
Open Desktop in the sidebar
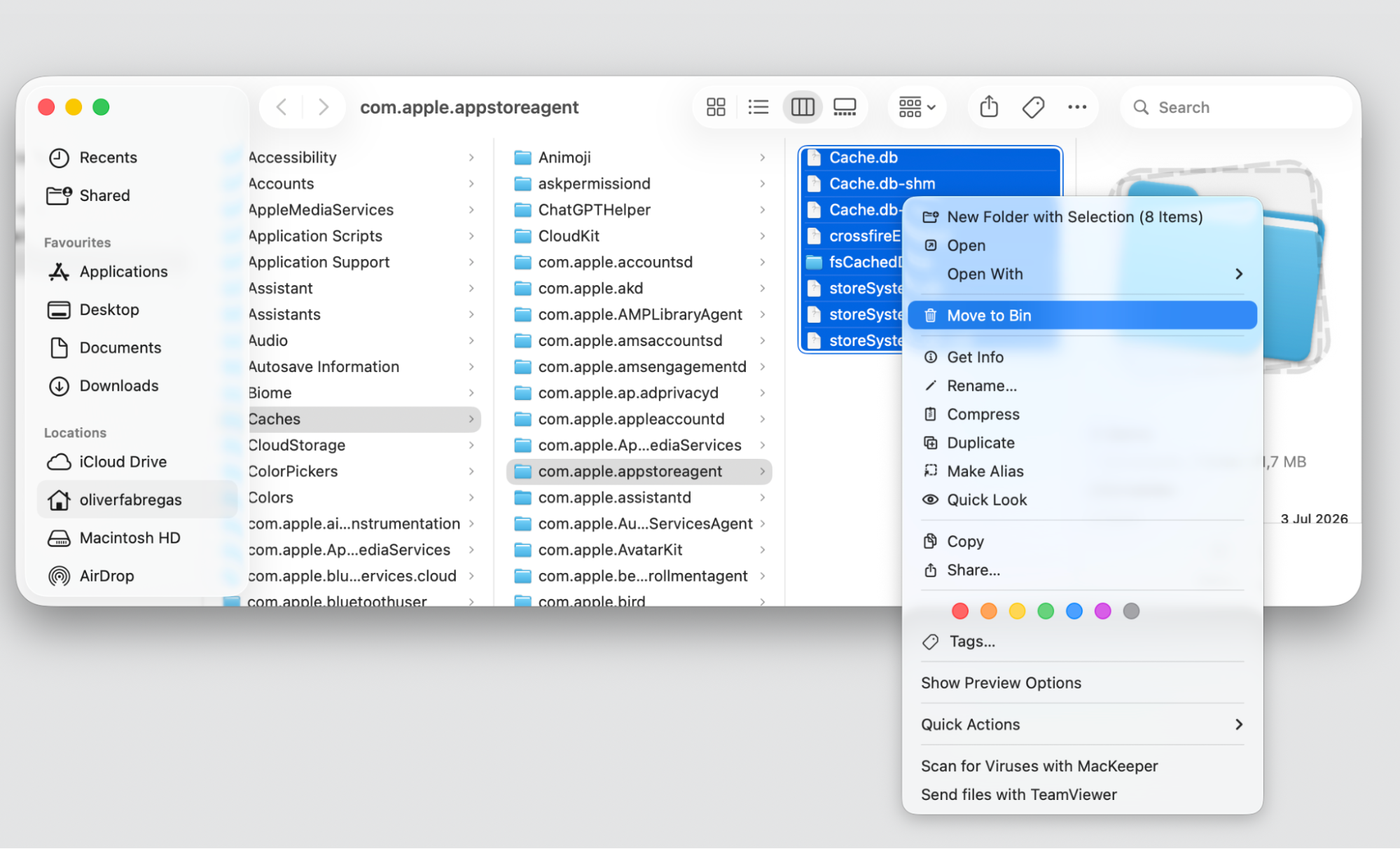click(x=137, y=310)
